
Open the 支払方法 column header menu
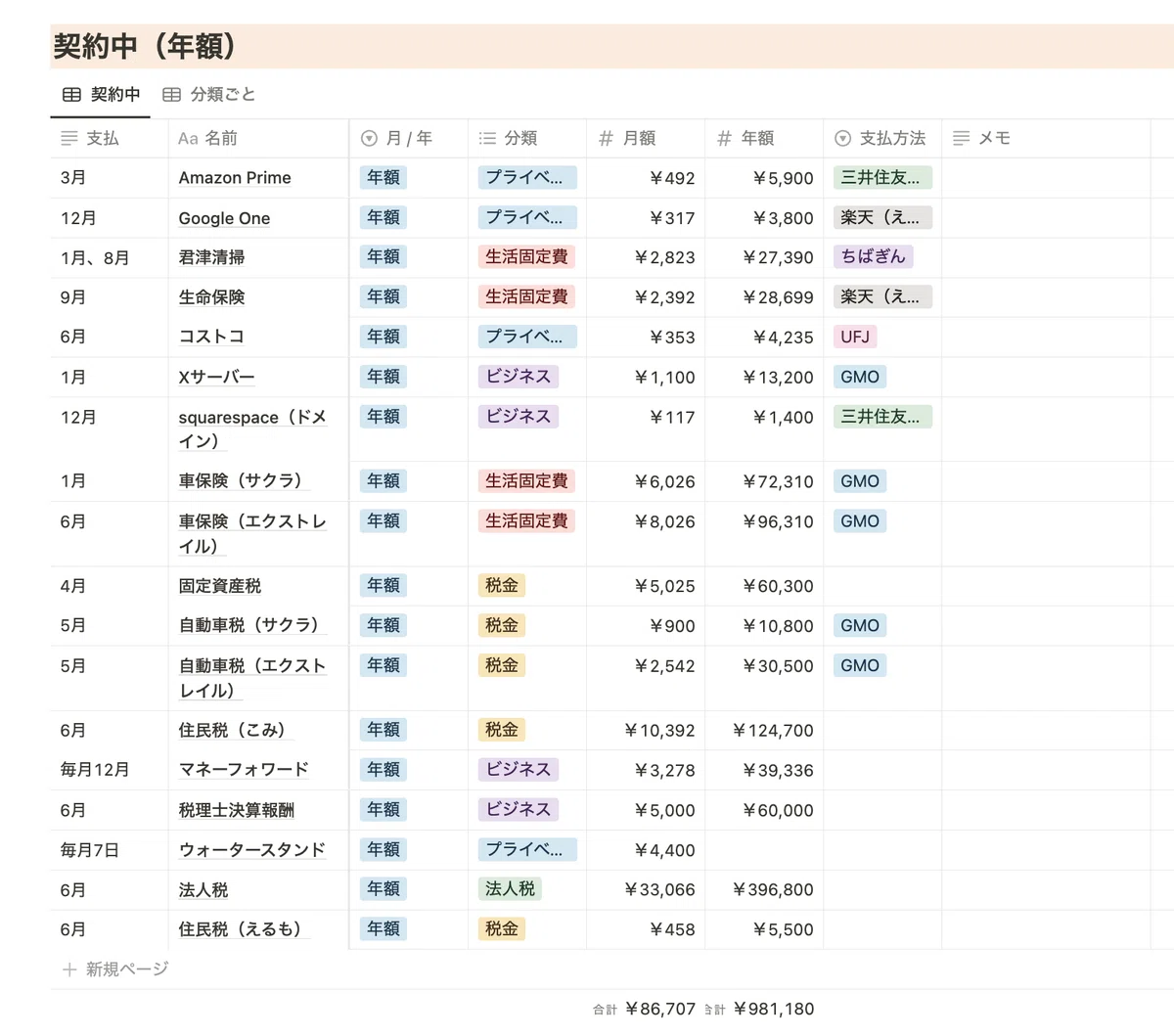tap(882, 139)
